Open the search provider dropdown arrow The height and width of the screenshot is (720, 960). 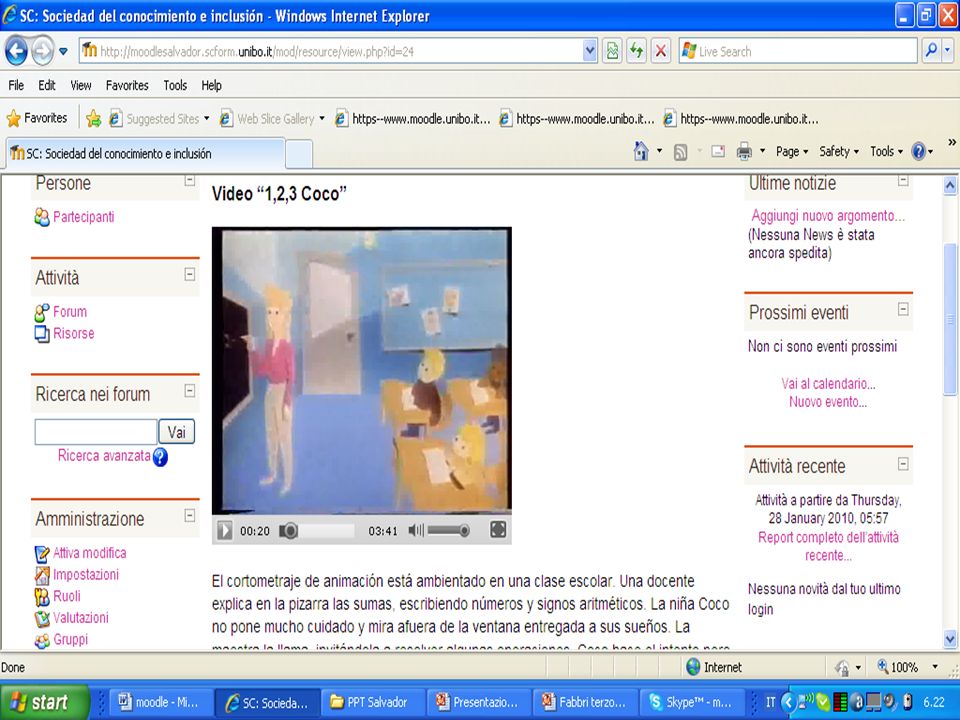coord(948,51)
